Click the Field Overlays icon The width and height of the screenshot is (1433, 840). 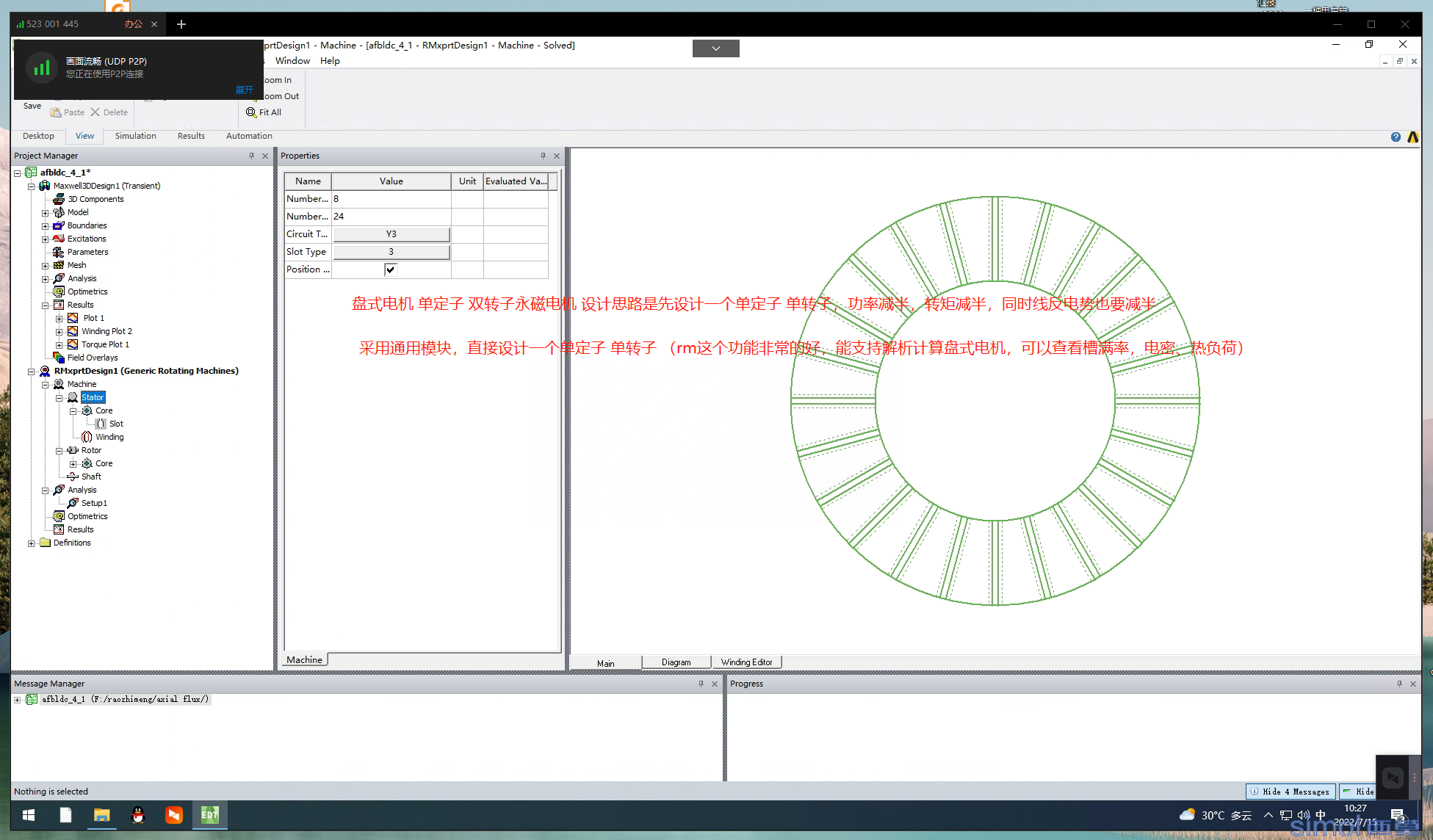[x=59, y=358]
